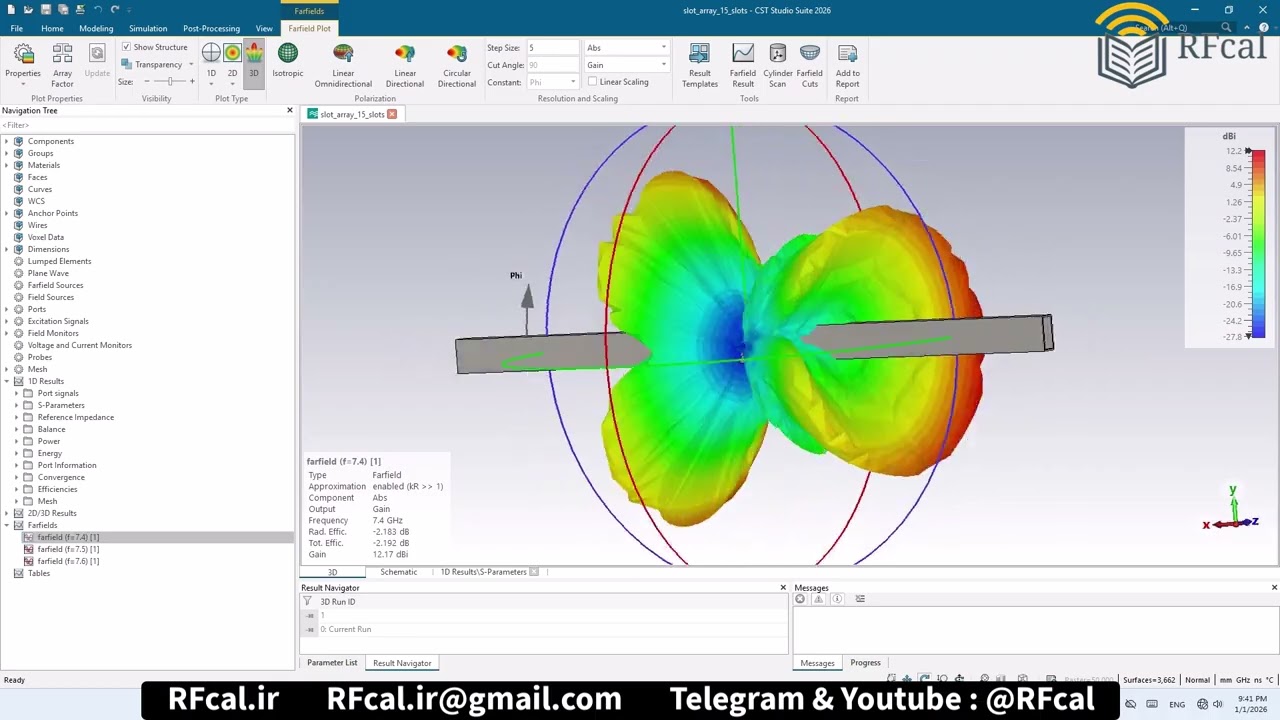Open the Cylinder Scan tool

click(x=778, y=65)
